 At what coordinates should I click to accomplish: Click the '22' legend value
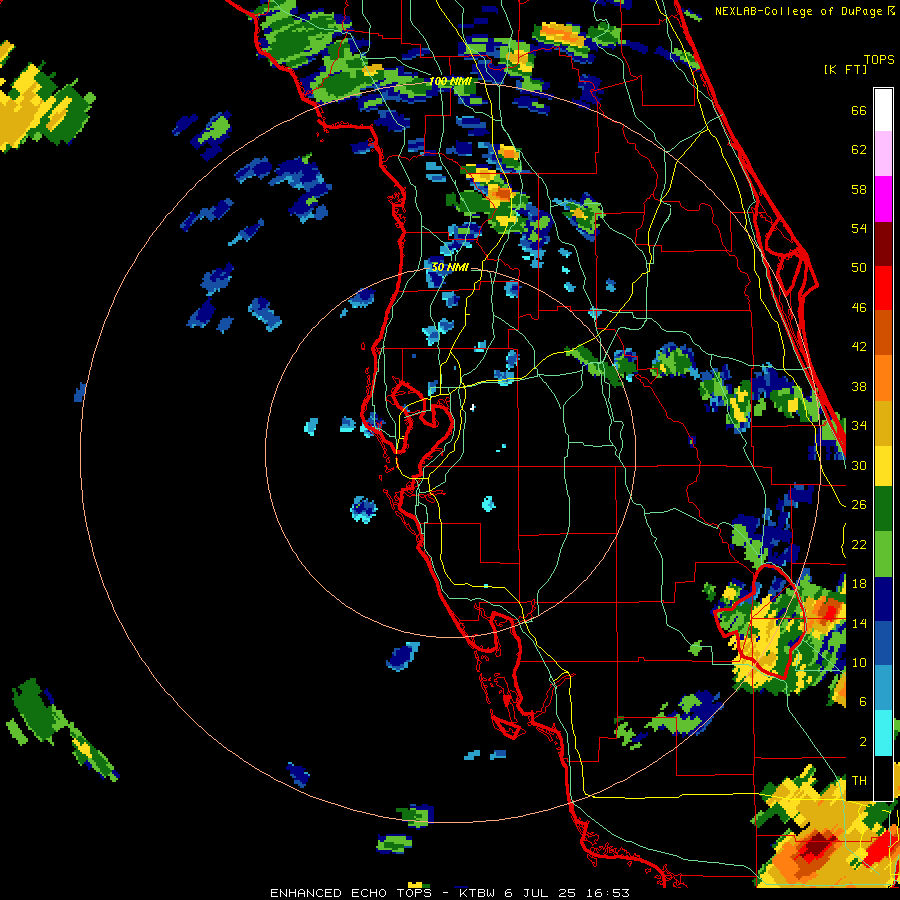pyautogui.click(x=859, y=545)
